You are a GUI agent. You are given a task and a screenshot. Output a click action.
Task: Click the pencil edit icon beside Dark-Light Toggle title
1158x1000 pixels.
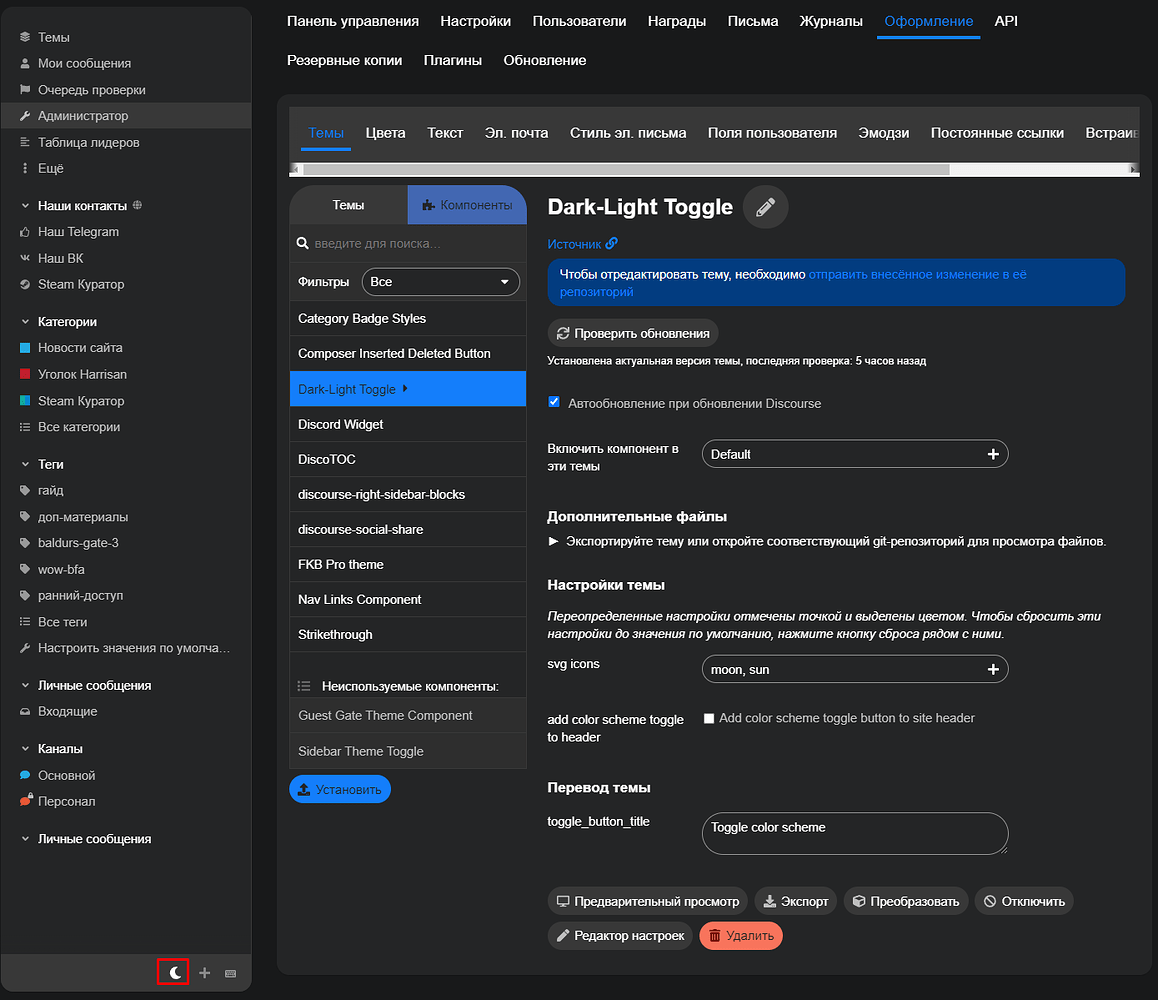tap(766, 208)
